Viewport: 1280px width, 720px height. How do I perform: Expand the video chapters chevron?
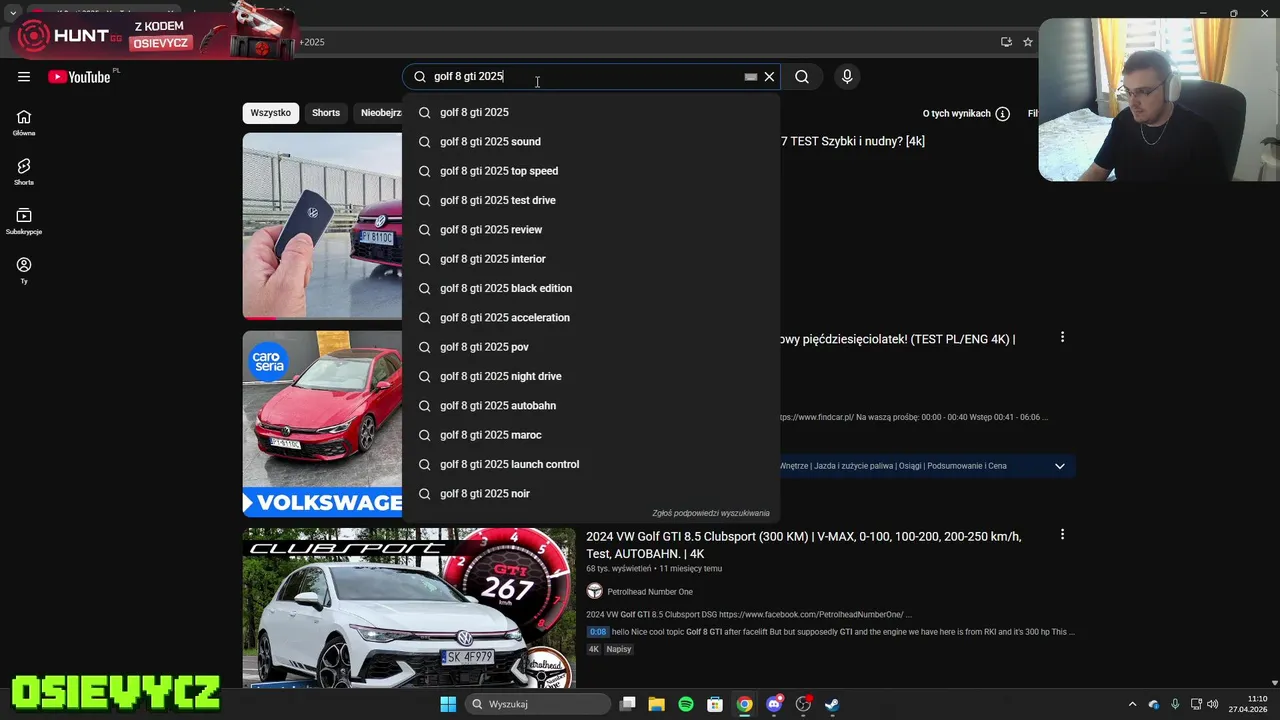click(x=1059, y=466)
